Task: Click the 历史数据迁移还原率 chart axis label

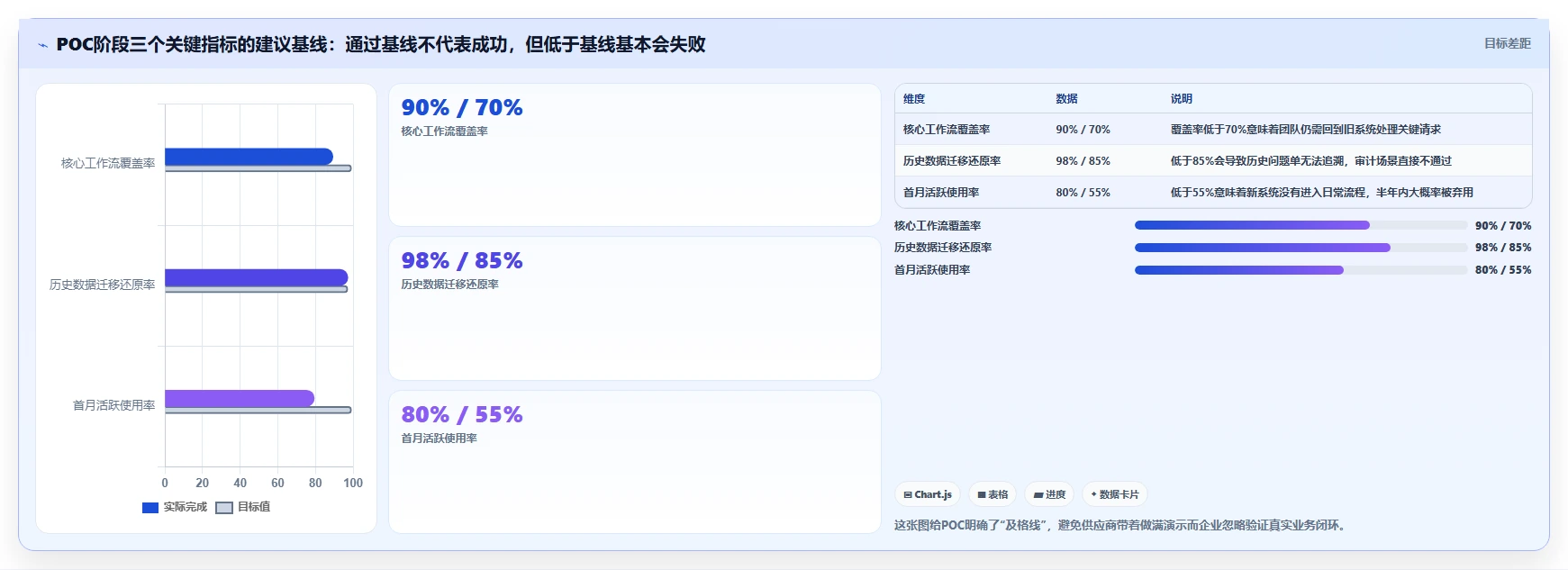Action: pos(103,285)
